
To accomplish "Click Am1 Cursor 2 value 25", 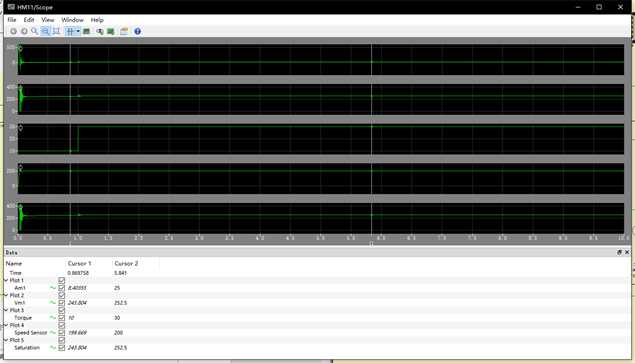I will point(117,288).
